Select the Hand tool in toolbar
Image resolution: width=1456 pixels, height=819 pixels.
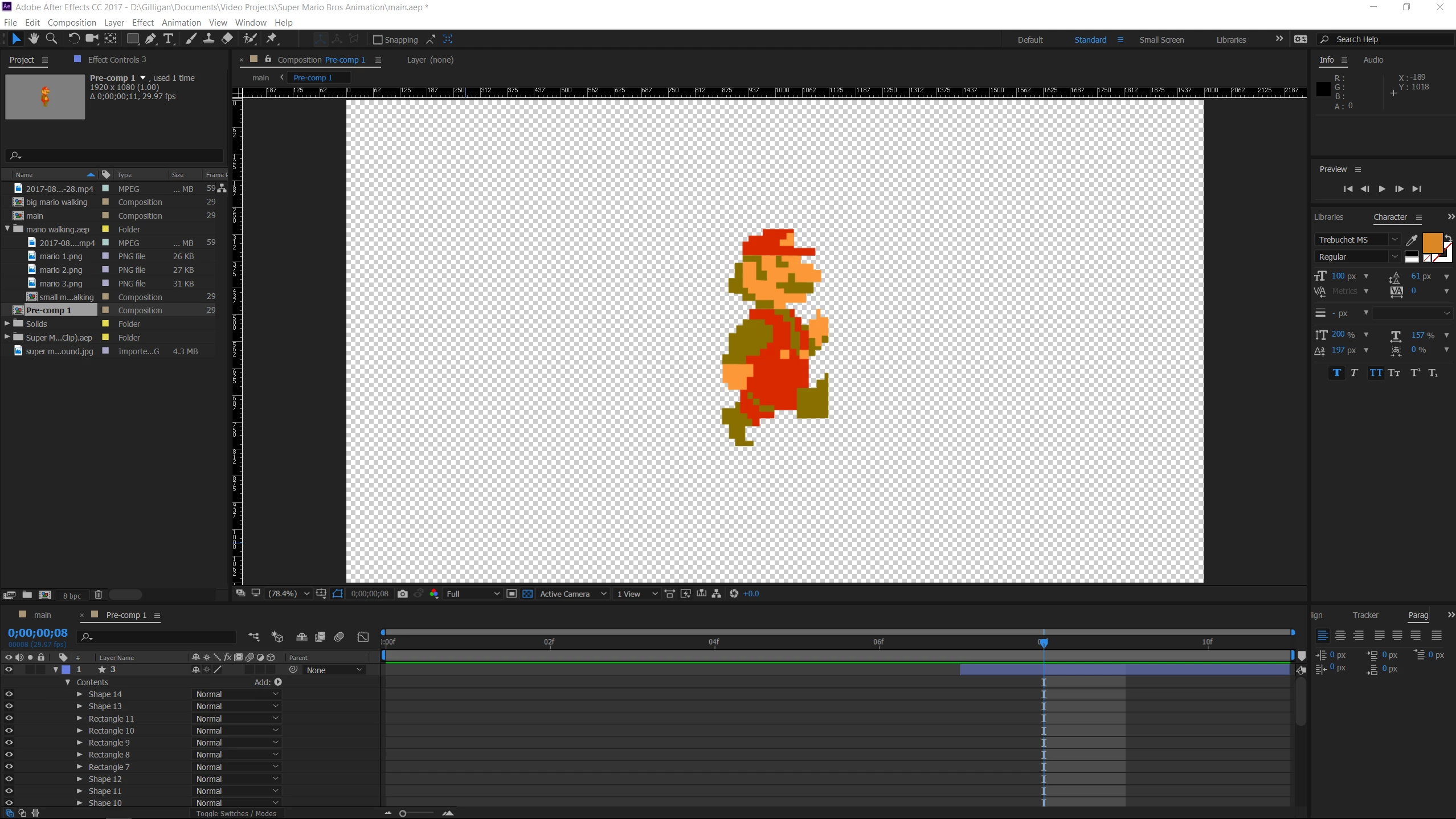click(34, 39)
